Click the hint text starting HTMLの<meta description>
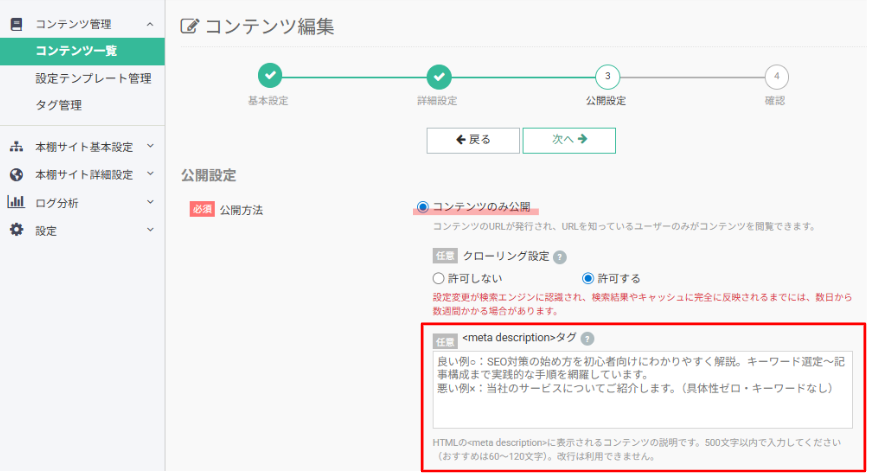The image size is (871, 475). click(637, 450)
